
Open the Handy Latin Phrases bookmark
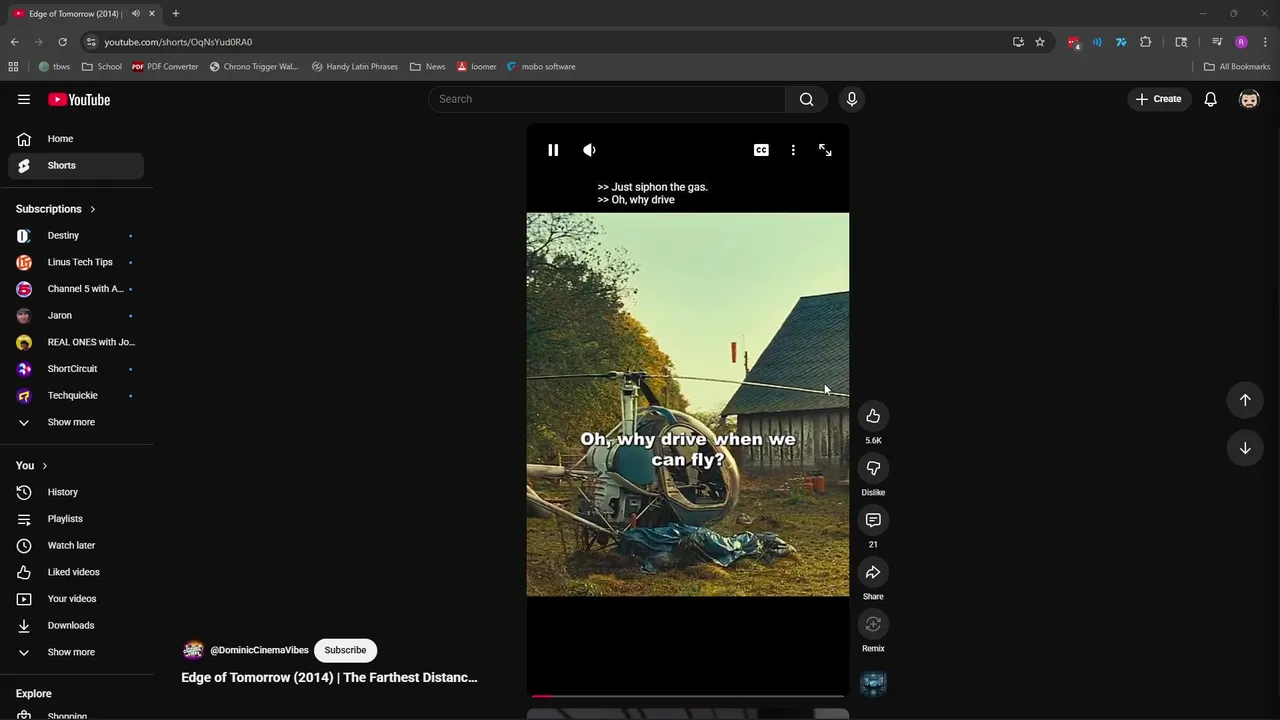click(355, 67)
